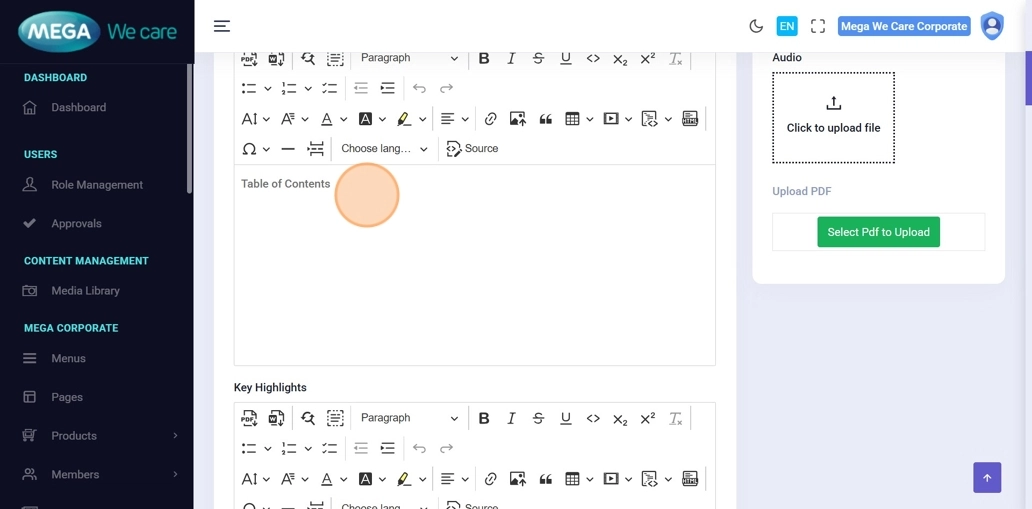Click the purple scroll-to-top arrow button
1032x509 pixels.
(986, 478)
